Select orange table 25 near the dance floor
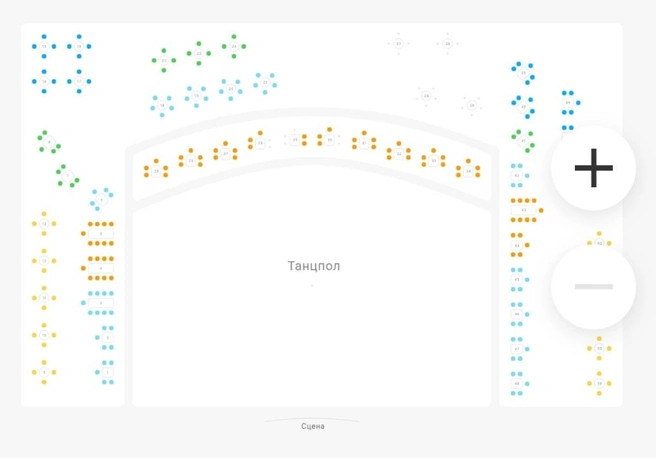The image size is (656, 458). (x=156, y=171)
